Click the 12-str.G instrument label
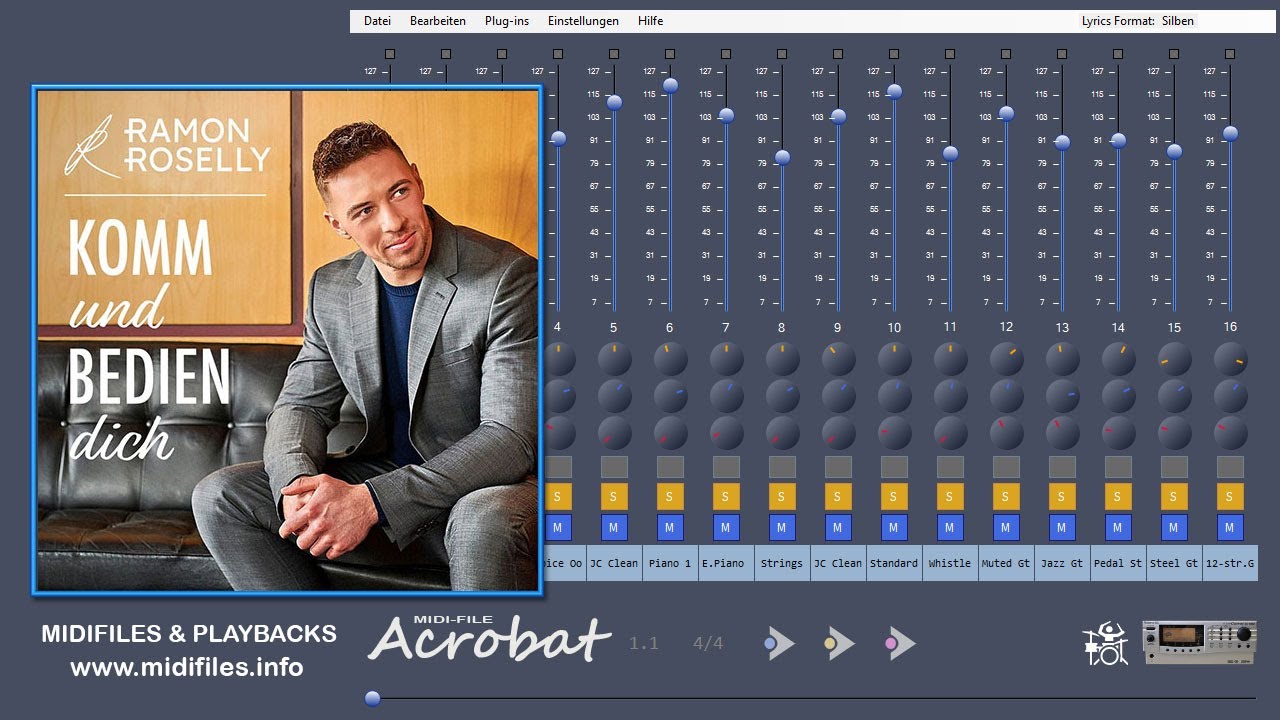Viewport: 1280px width, 720px height. point(1230,563)
